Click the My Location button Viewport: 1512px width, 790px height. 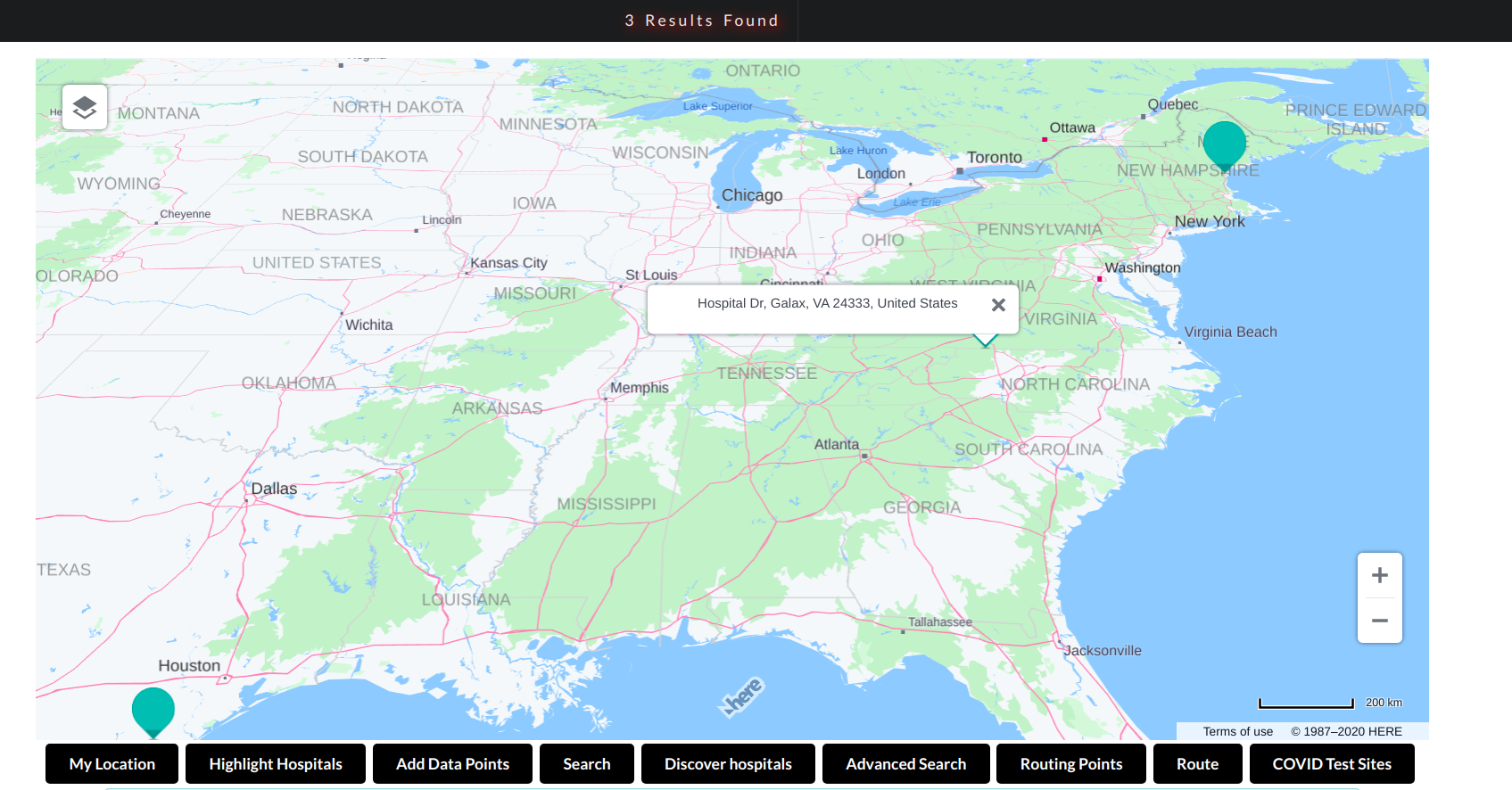coord(112,764)
